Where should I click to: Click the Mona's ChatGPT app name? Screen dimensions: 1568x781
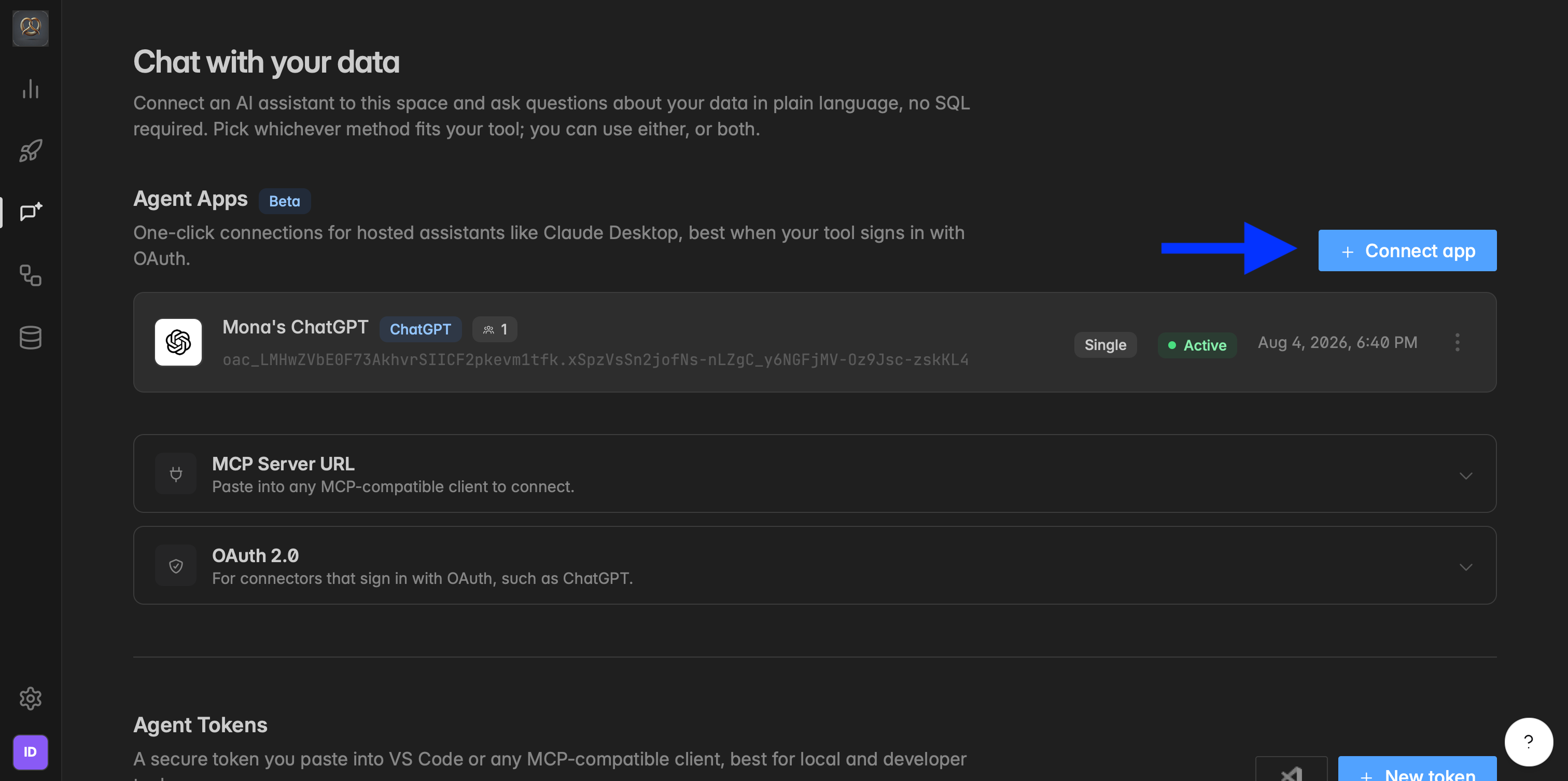pyautogui.click(x=295, y=327)
